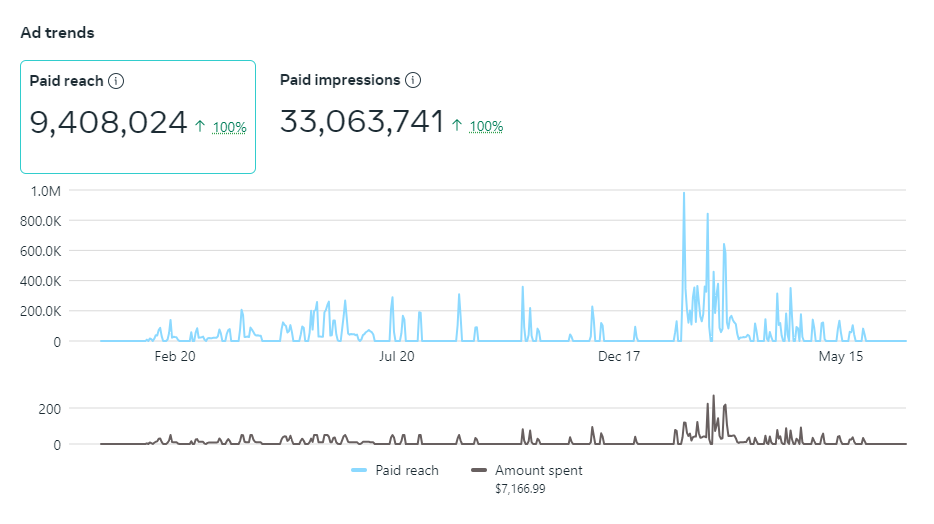This screenshot has width=934, height=524.
Task: Open the Paid impressions 100% change link
Action: pos(486,126)
